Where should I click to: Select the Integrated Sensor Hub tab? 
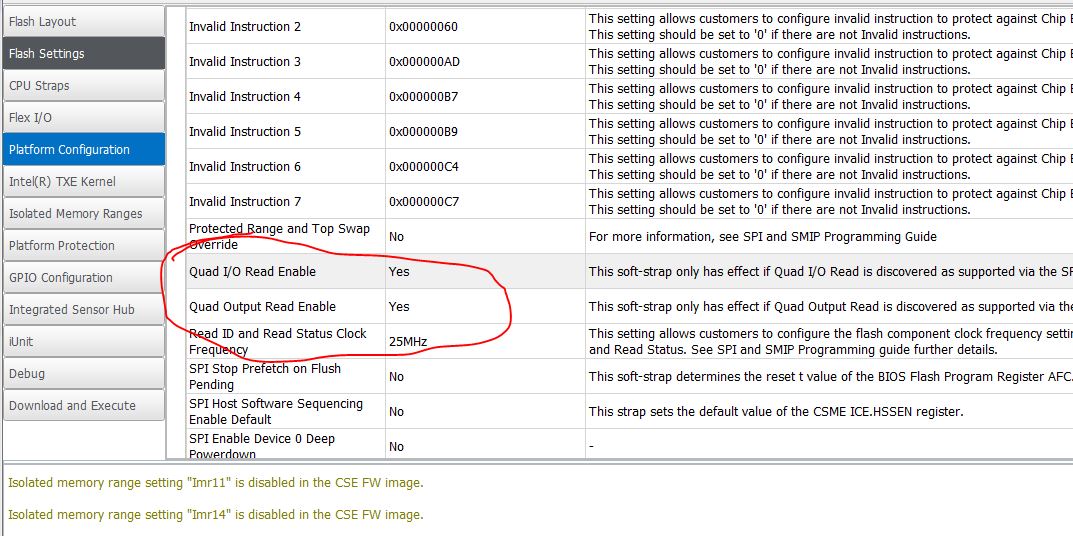point(83,310)
